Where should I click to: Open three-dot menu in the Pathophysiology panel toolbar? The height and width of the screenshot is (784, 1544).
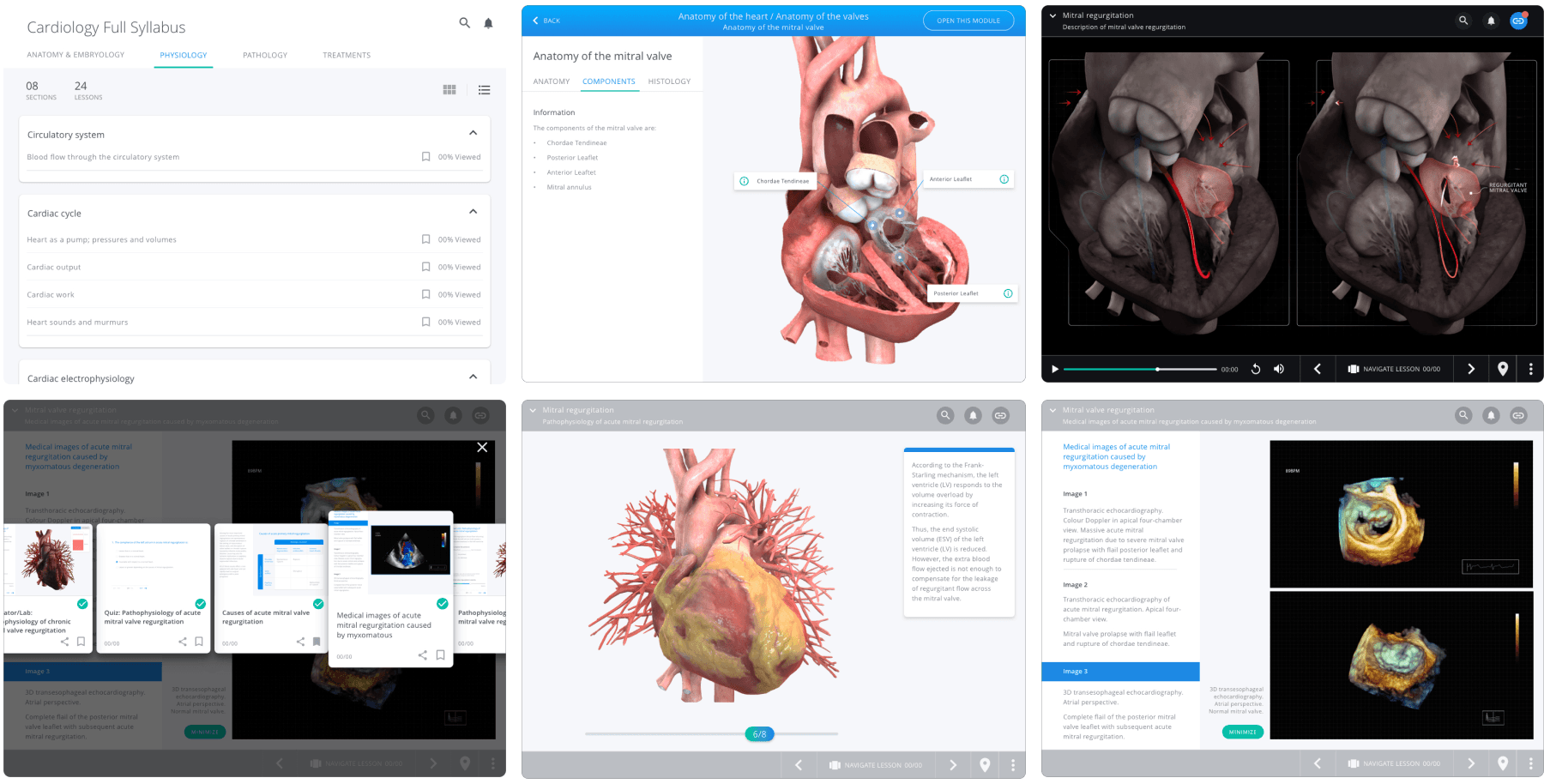tap(1013, 765)
